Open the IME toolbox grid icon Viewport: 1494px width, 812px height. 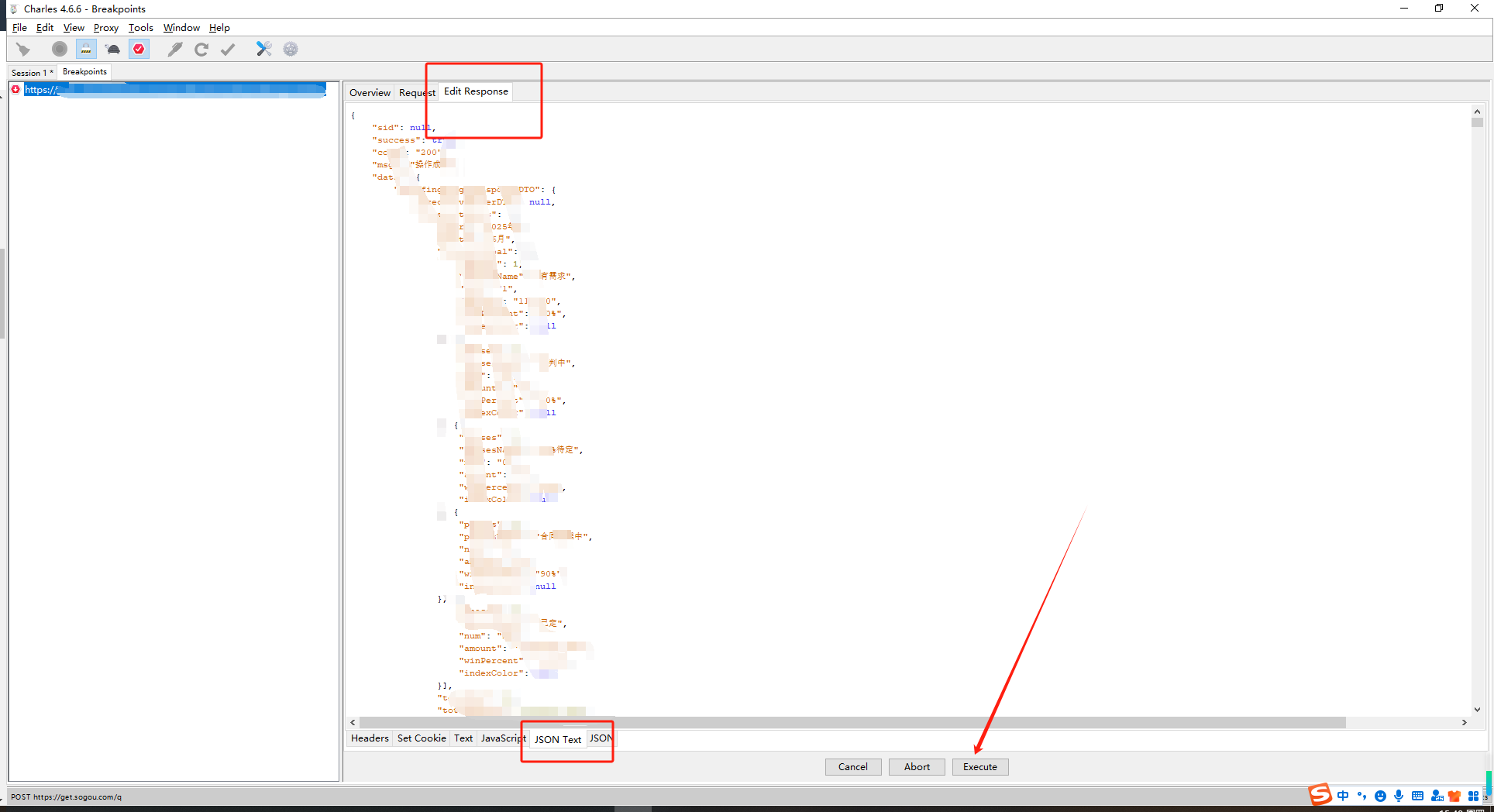[1473, 796]
